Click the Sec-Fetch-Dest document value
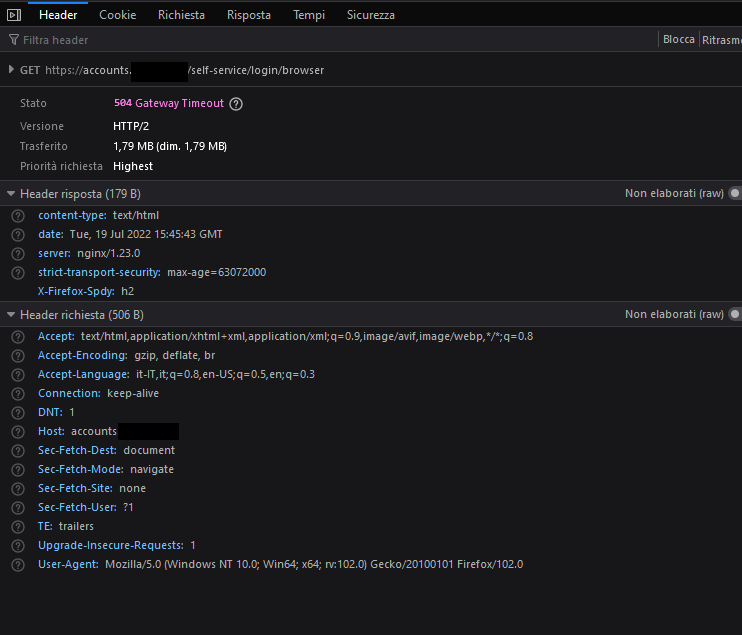Viewport: 742px width, 635px height. pyautogui.click(x=149, y=450)
